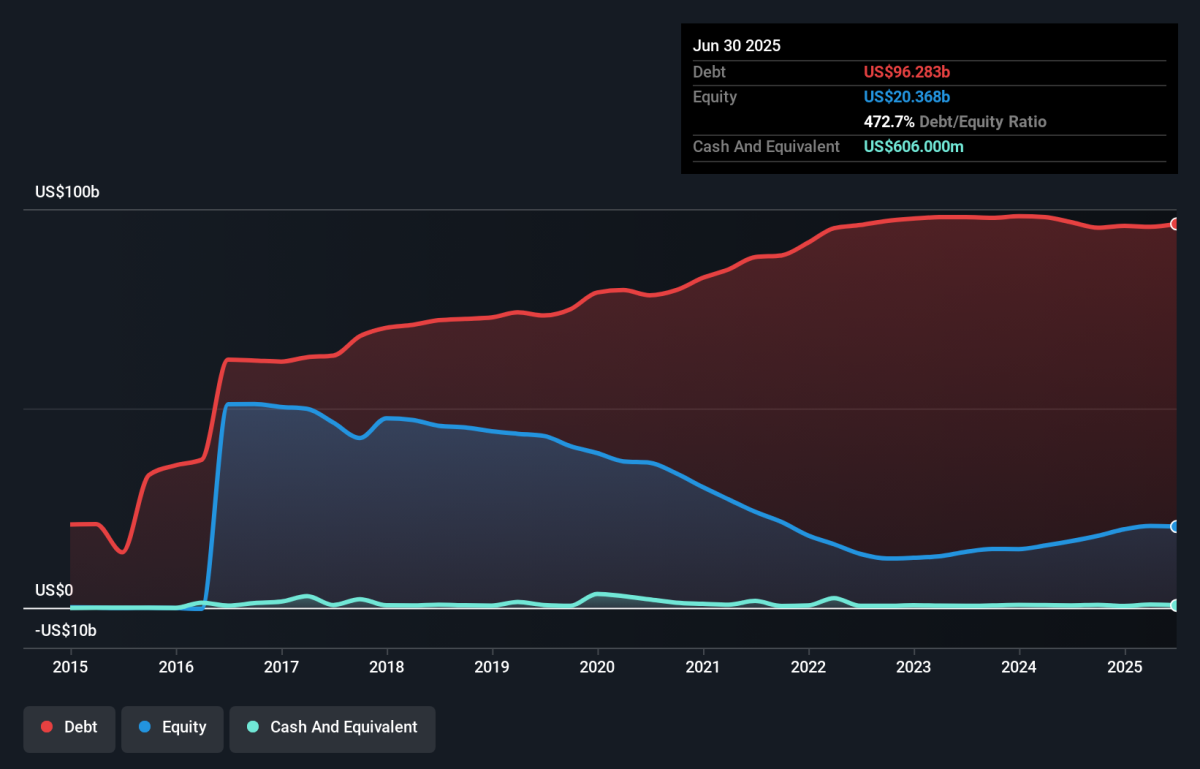
Task: Toggle the Equity series in legend
Action: tap(172, 727)
